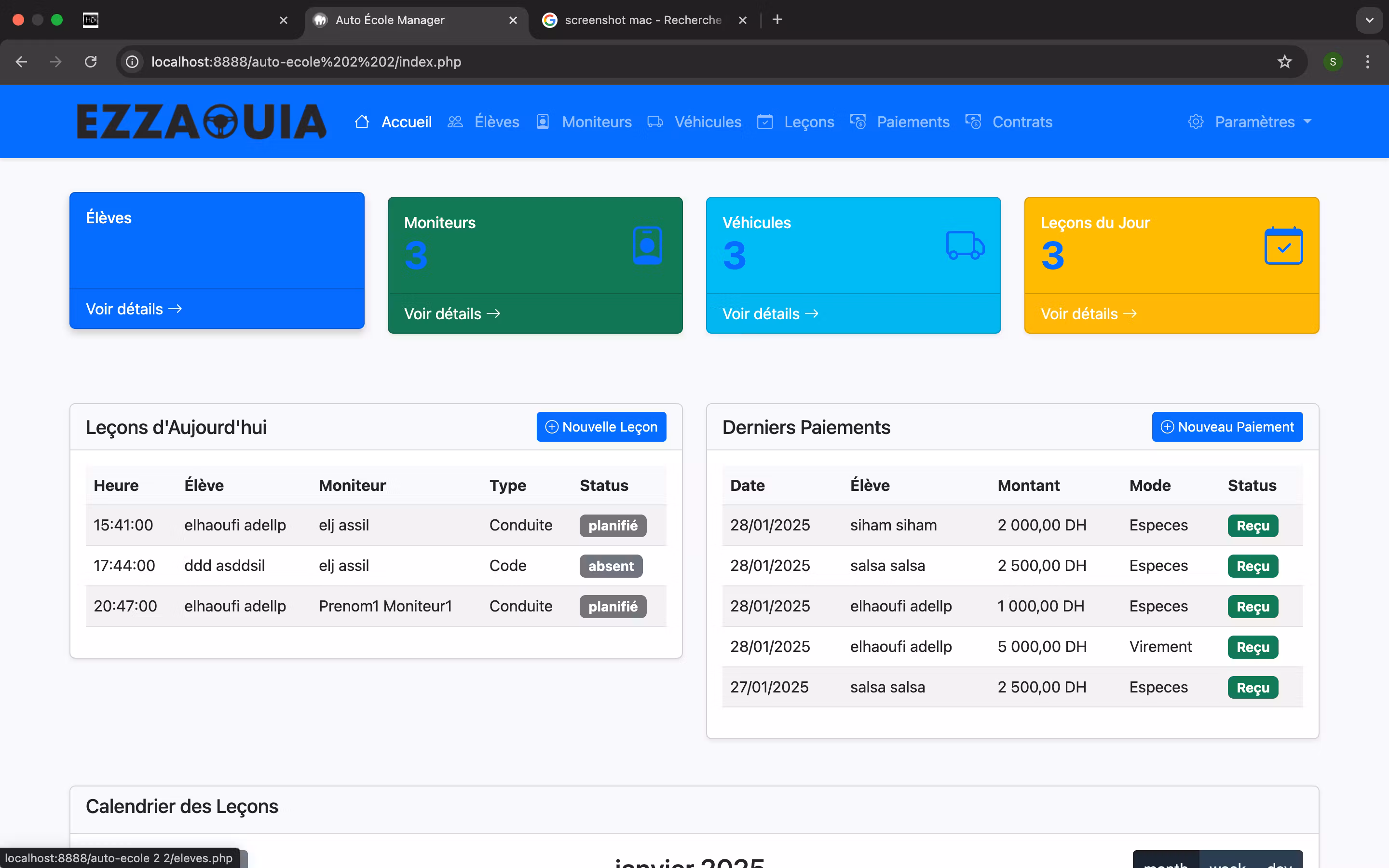This screenshot has width=1389, height=868.
Task: Click the Élèves people icon in navbar
Action: tap(455, 122)
